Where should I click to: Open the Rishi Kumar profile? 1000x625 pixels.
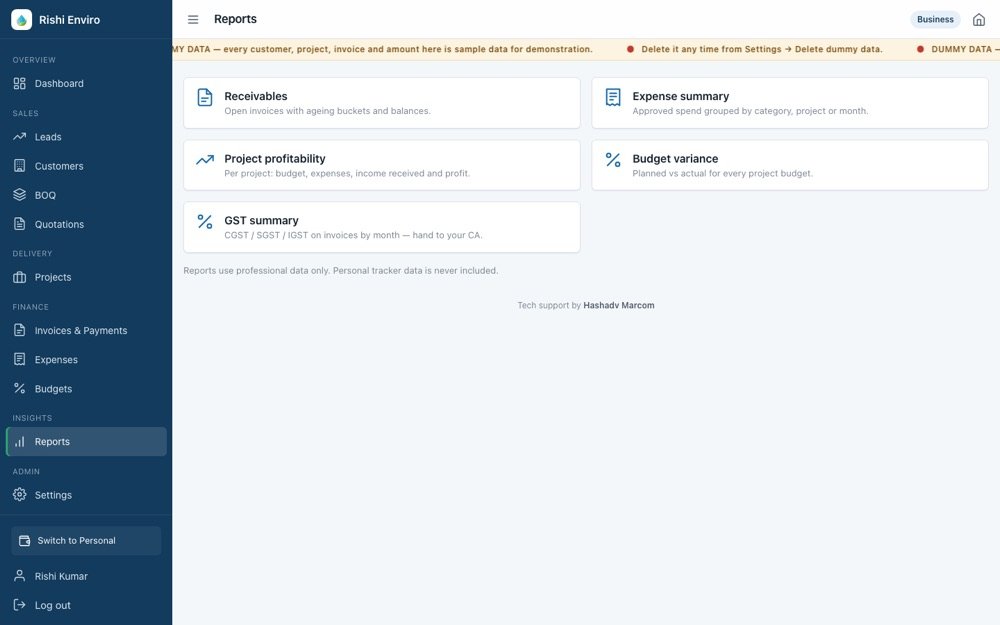click(86, 576)
